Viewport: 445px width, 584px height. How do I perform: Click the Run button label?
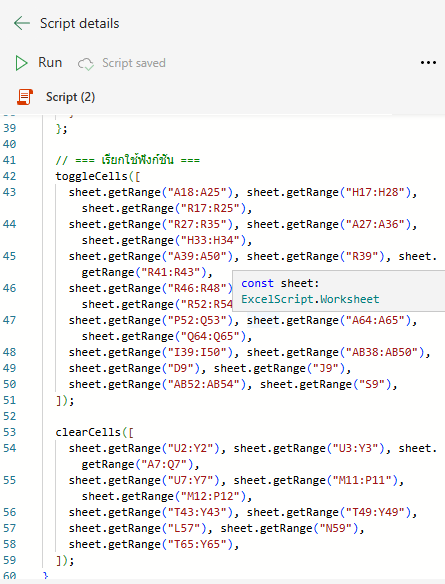(x=50, y=63)
